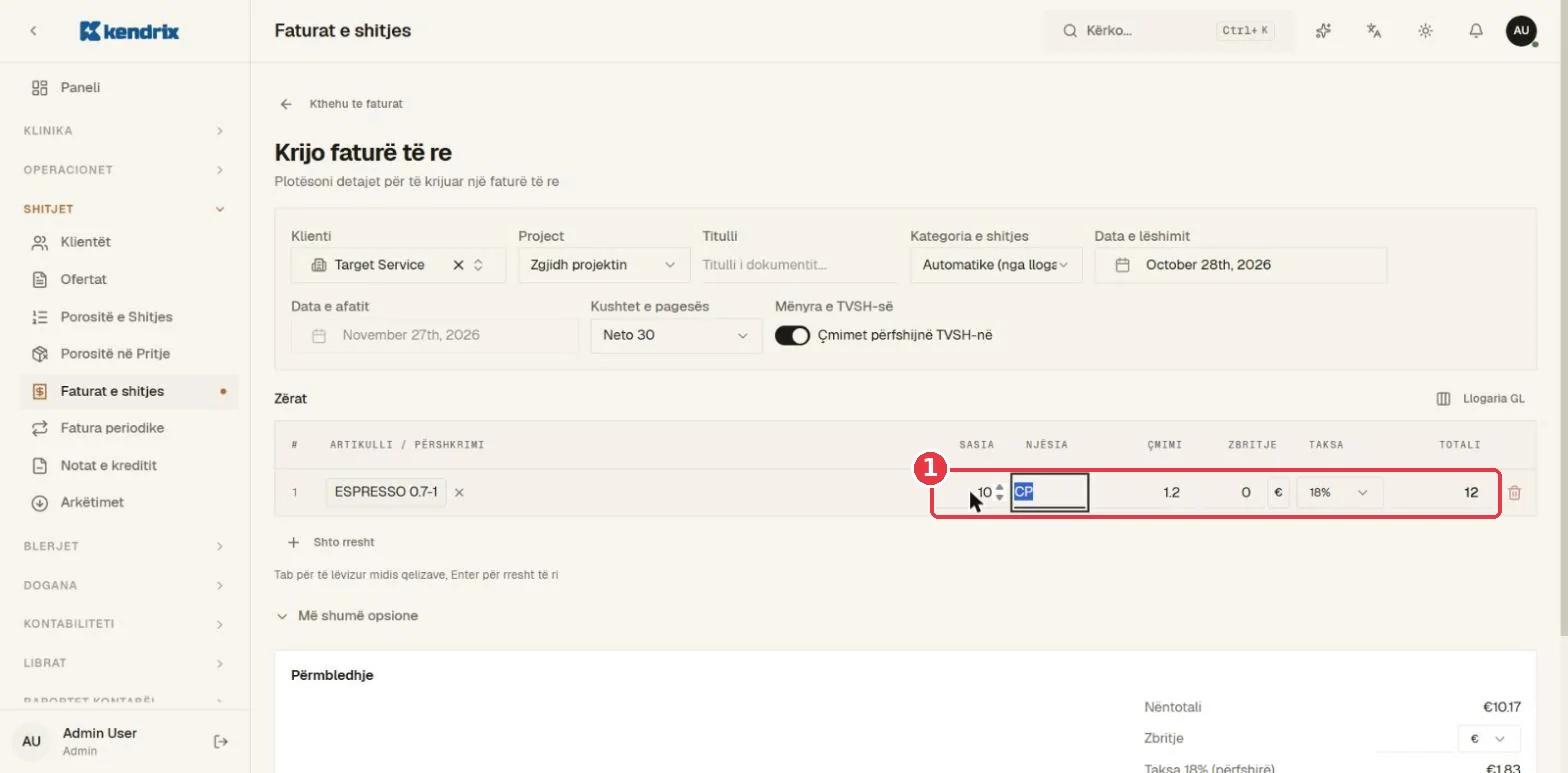
Task: Collapse the sidebar with the back chevron
Action: [x=34, y=31]
